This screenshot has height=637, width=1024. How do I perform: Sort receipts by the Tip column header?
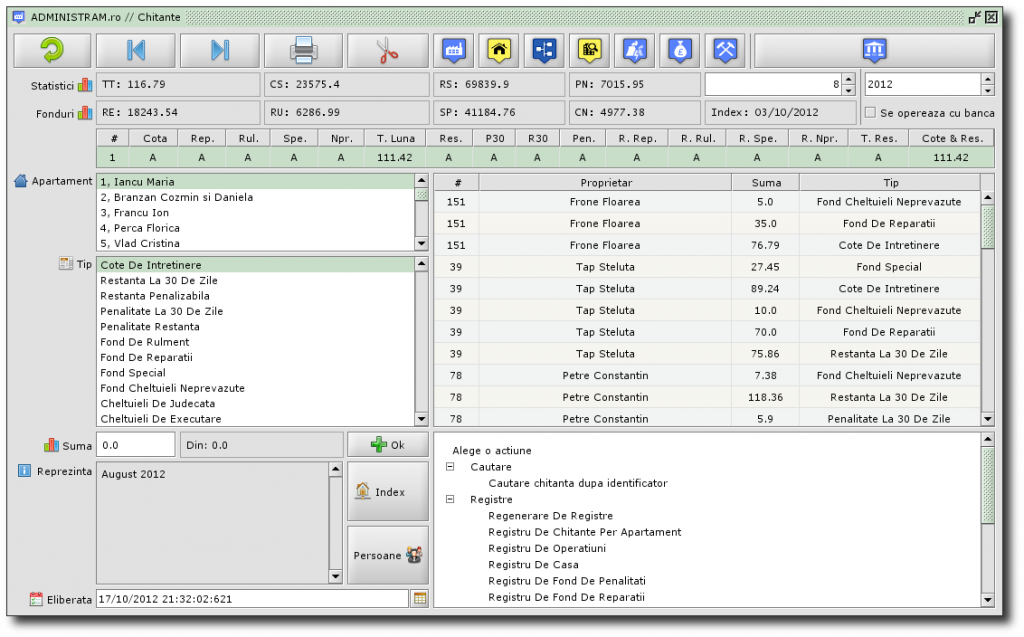pos(890,182)
